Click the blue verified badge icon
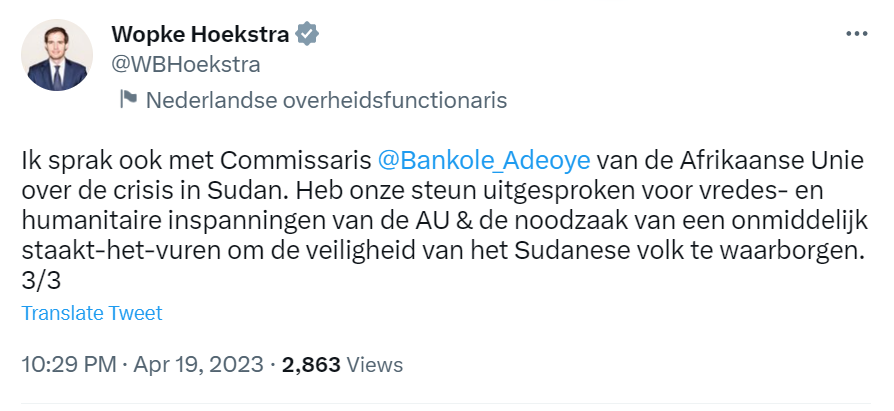The image size is (894, 411). [x=308, y=35]
